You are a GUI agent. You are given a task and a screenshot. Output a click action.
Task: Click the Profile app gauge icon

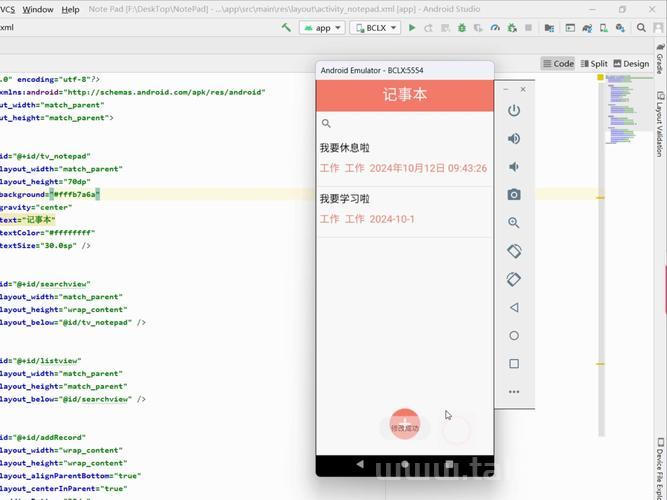coord(495,28)
